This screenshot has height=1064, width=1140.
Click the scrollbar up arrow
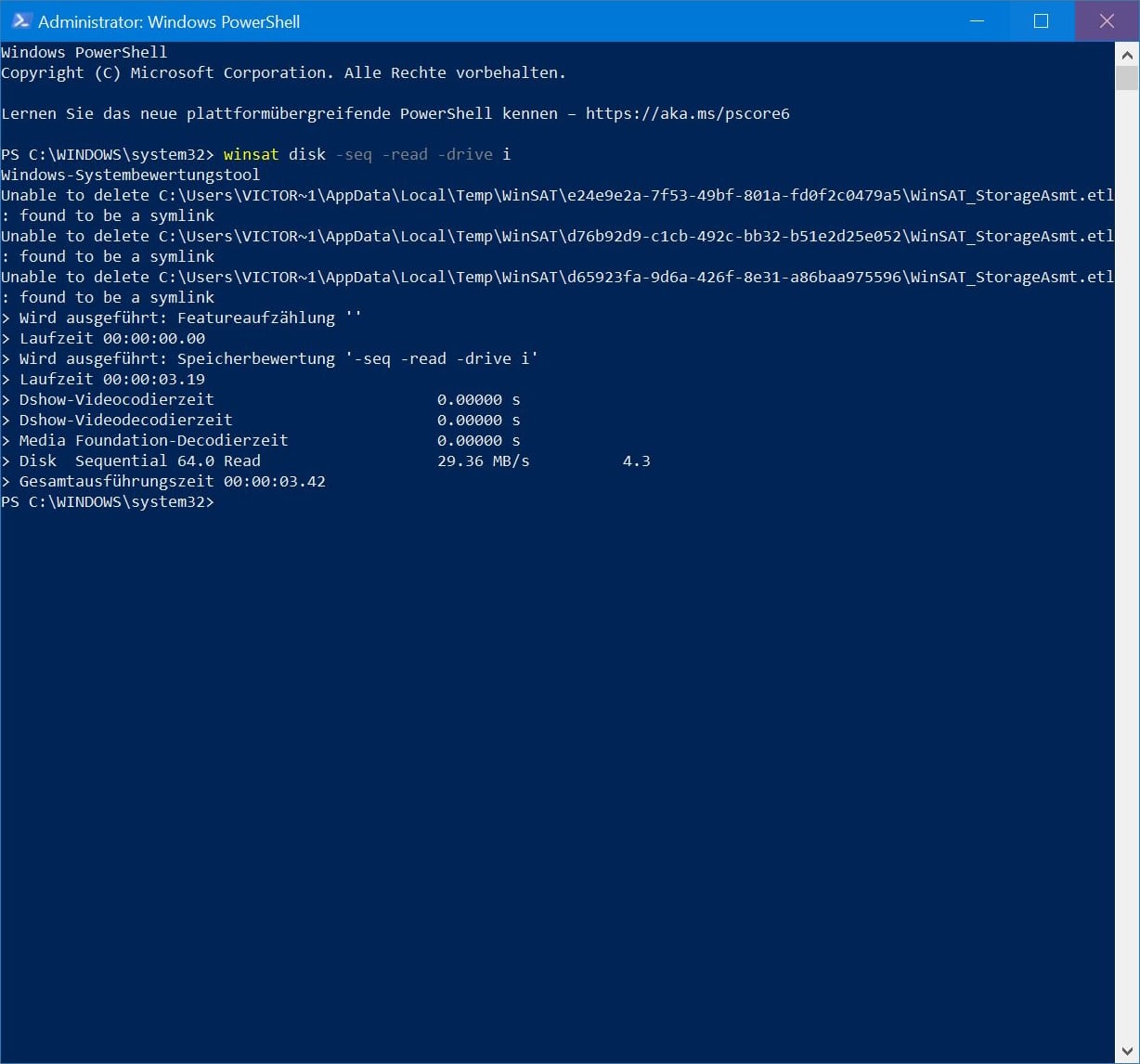(x=1127, y=54)
